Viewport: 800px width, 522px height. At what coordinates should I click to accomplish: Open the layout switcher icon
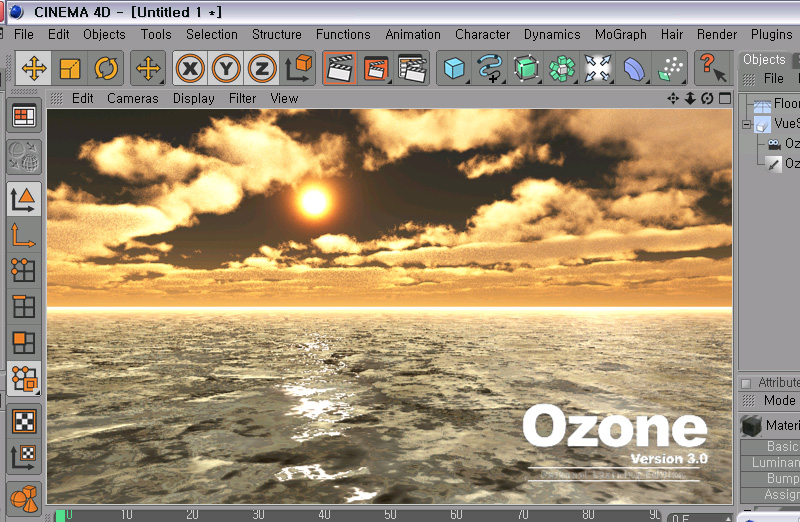pyautogui.click(x=24, y=117)
